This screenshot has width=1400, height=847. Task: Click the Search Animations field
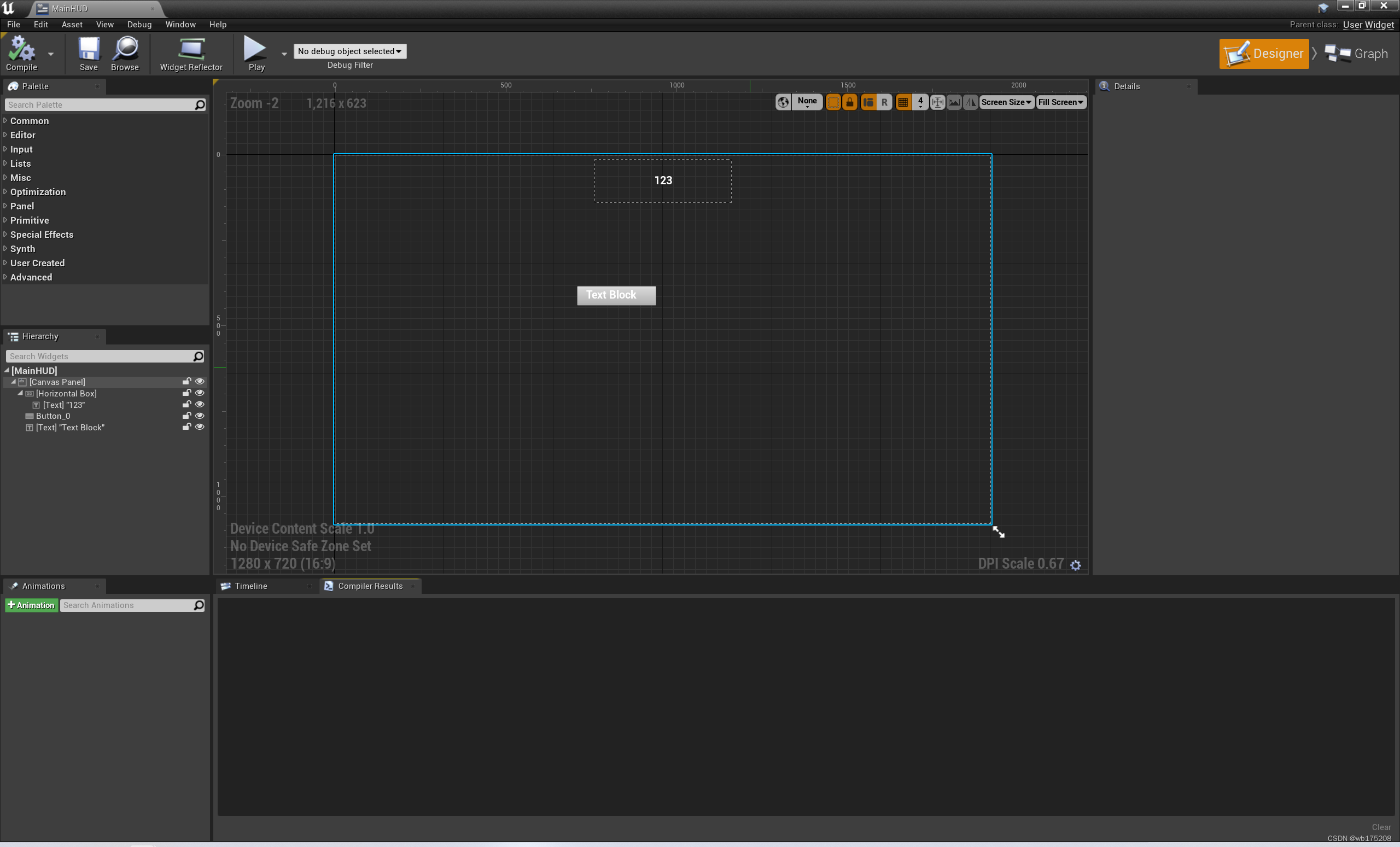[132, 605]
